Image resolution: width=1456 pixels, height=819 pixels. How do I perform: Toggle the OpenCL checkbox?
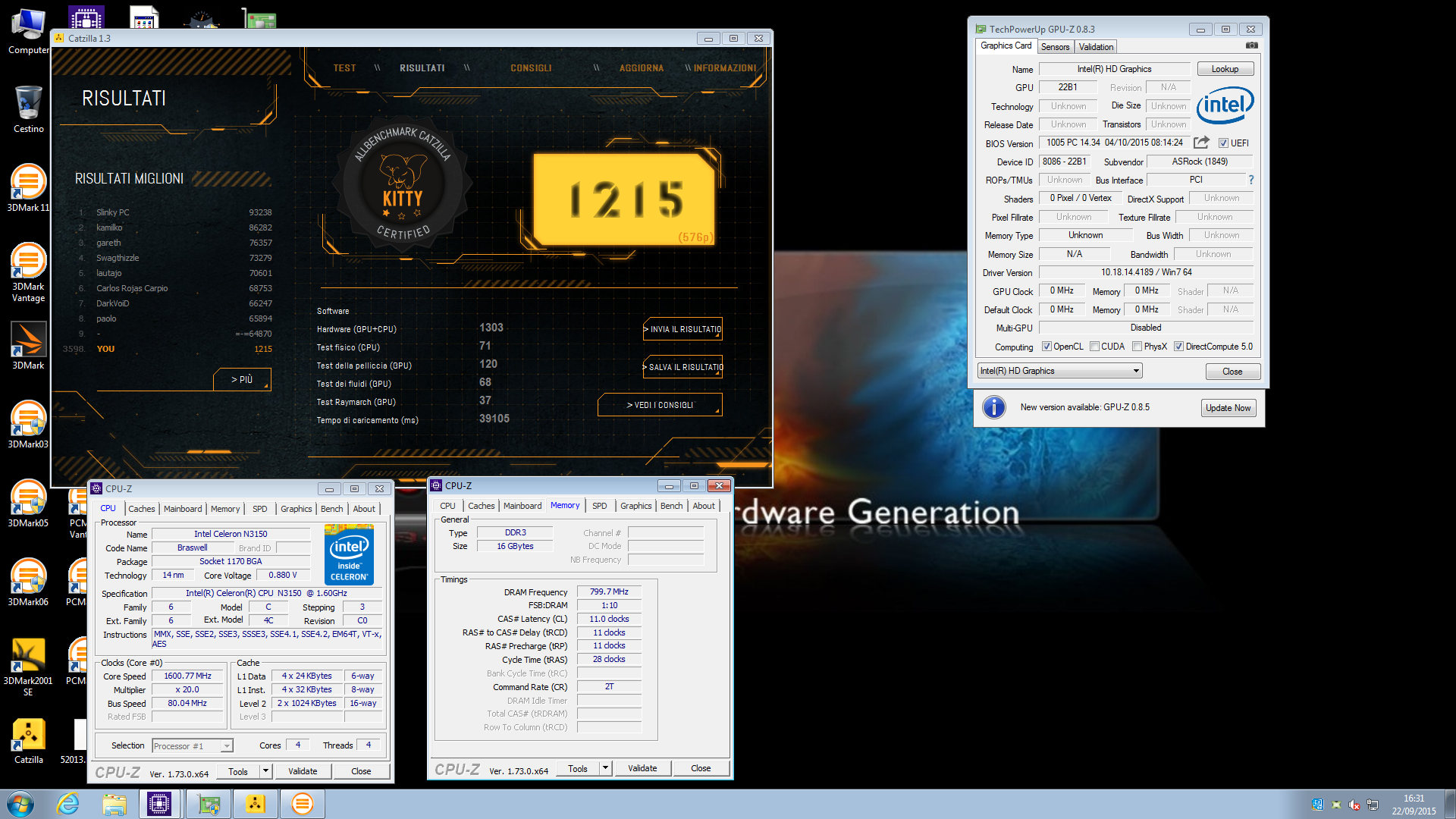click(1046, 347)
